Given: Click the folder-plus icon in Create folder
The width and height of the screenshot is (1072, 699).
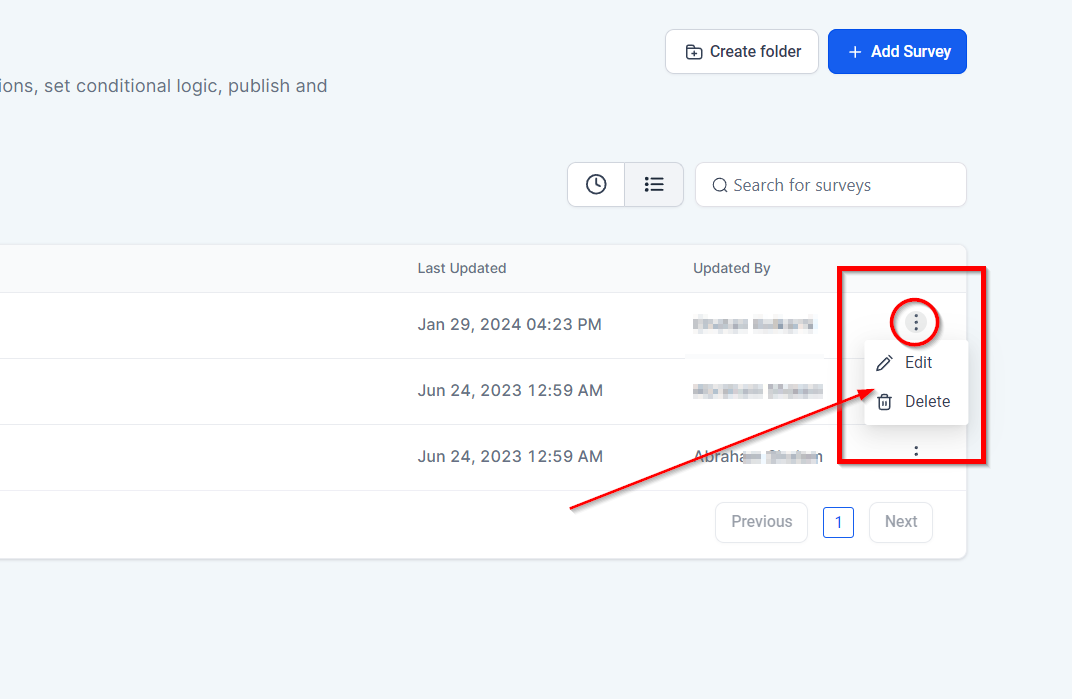Looking at the screenshot, I should (x=694, y=52).
